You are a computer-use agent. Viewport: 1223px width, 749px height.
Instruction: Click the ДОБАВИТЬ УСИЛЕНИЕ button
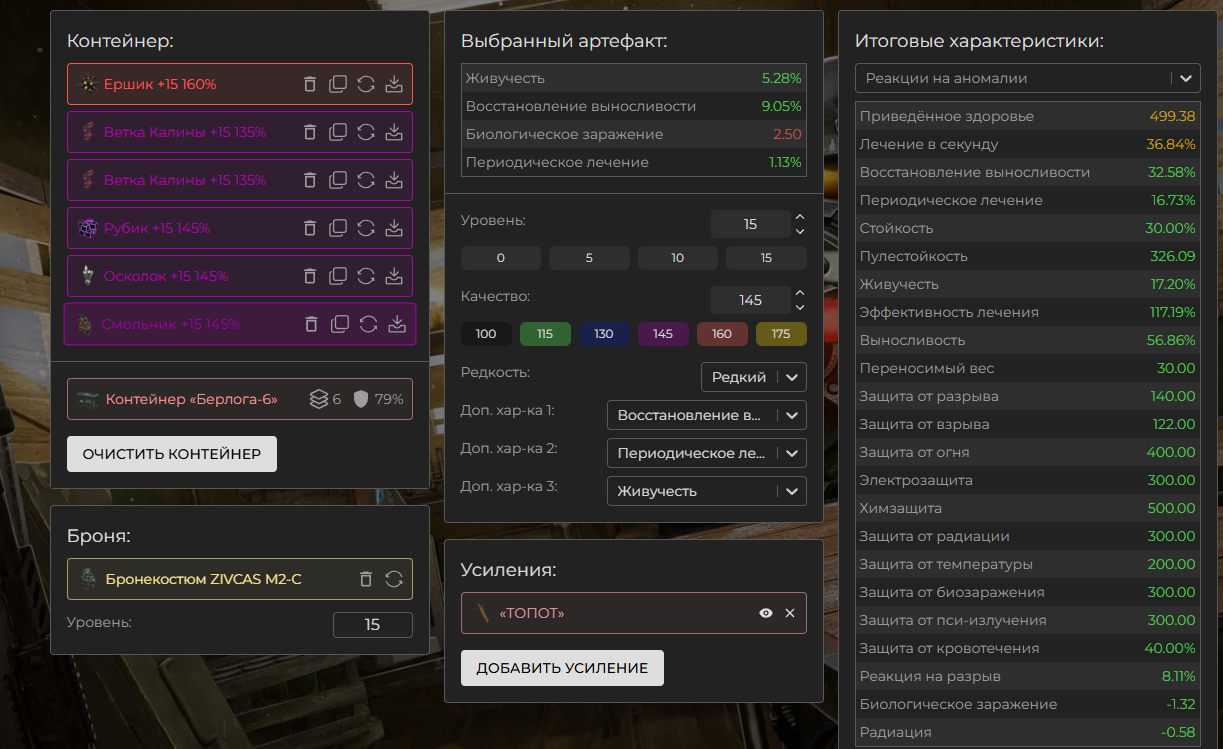(562, 668)
